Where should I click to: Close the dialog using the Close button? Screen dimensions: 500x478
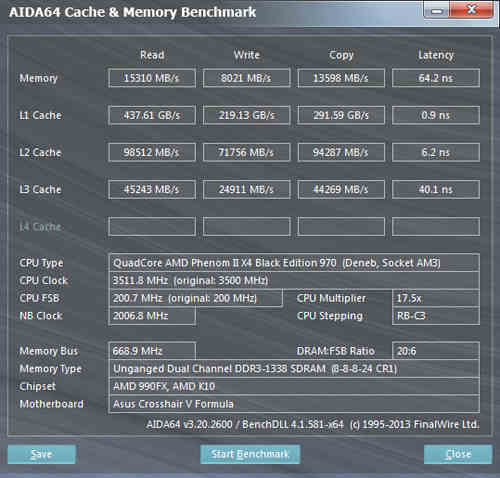point(458,454)
